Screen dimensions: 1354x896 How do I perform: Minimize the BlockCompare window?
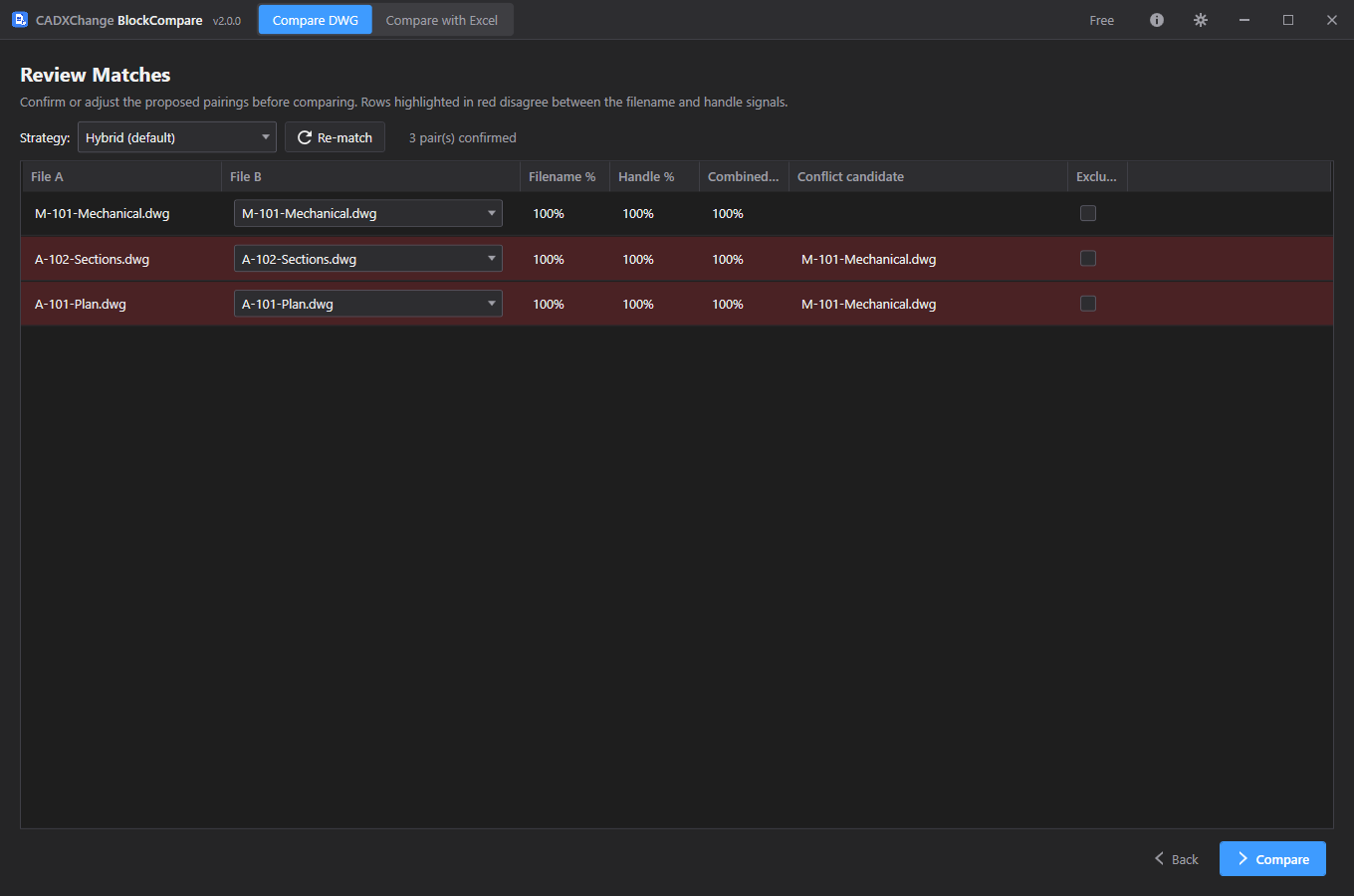1244,20
